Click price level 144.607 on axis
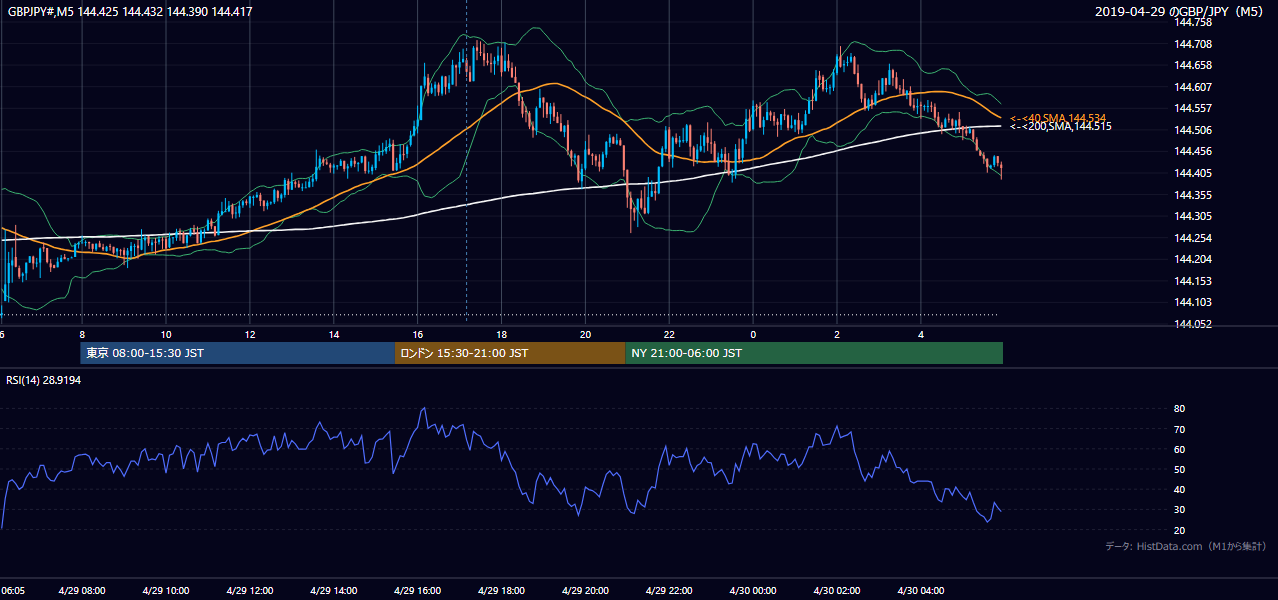1278x600 pixels. [x=1194, y=87]
